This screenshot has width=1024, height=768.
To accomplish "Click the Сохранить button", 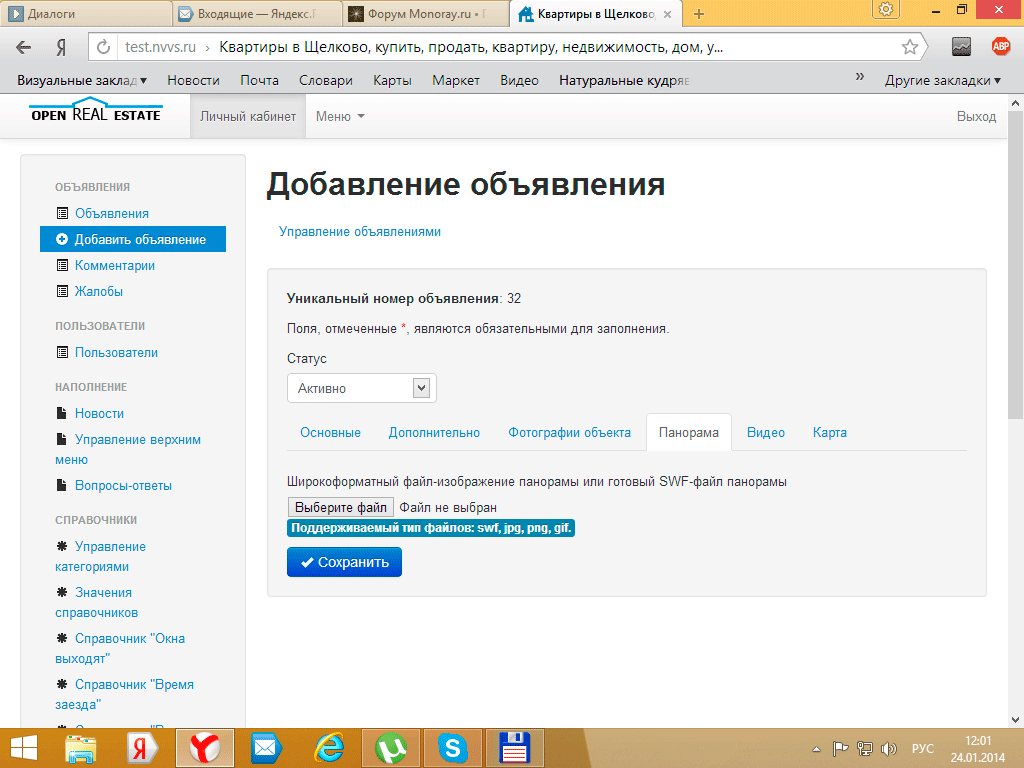I will coord(344,562).
